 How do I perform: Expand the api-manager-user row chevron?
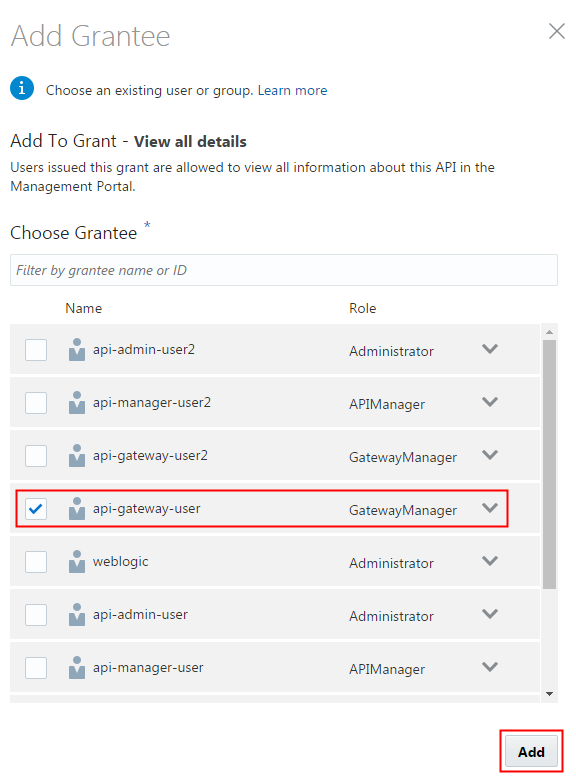tap(490, 667)
